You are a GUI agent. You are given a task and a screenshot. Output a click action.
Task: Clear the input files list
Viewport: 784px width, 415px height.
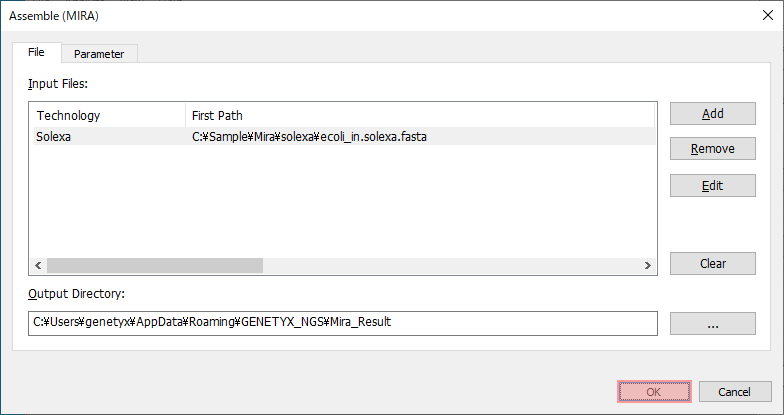click(x=712, y=264)
